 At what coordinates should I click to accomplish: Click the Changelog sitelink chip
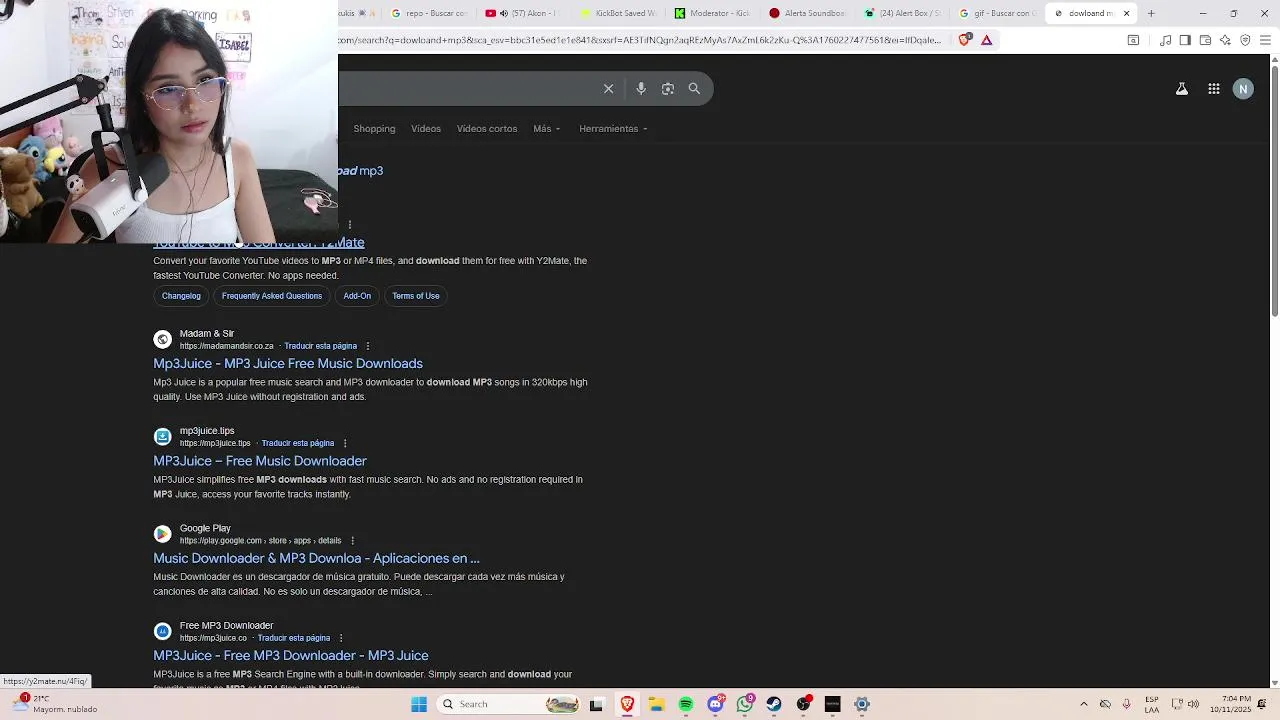pos(181,296)
